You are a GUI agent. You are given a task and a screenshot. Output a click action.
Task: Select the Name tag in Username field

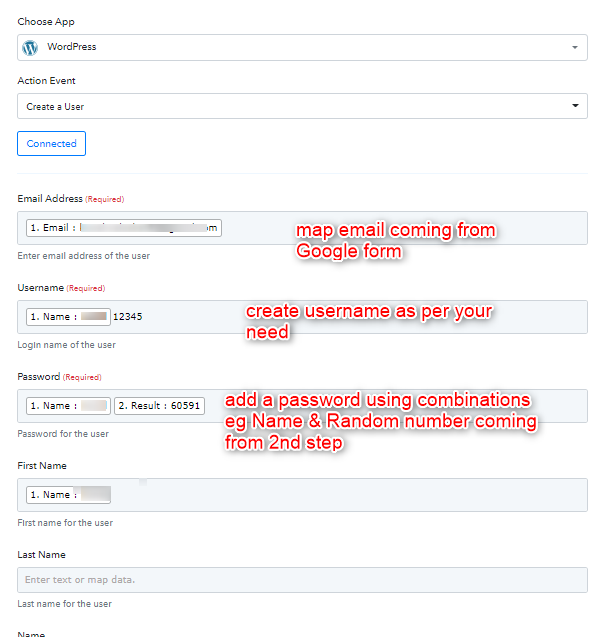coord(68,316)
